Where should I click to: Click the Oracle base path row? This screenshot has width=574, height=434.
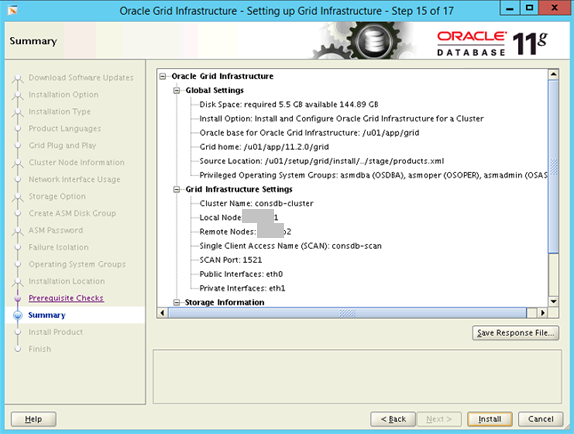click(309, 133)
